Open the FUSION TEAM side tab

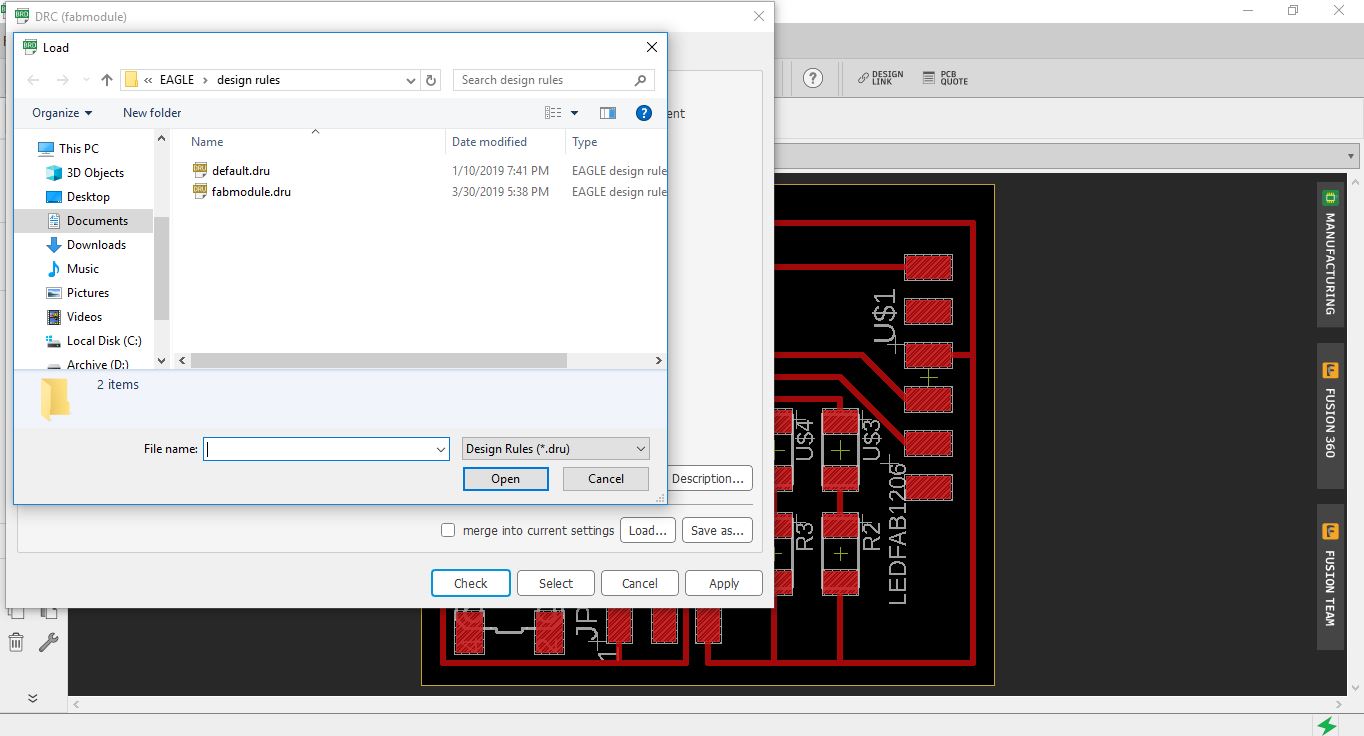(x=1330, y=577)
